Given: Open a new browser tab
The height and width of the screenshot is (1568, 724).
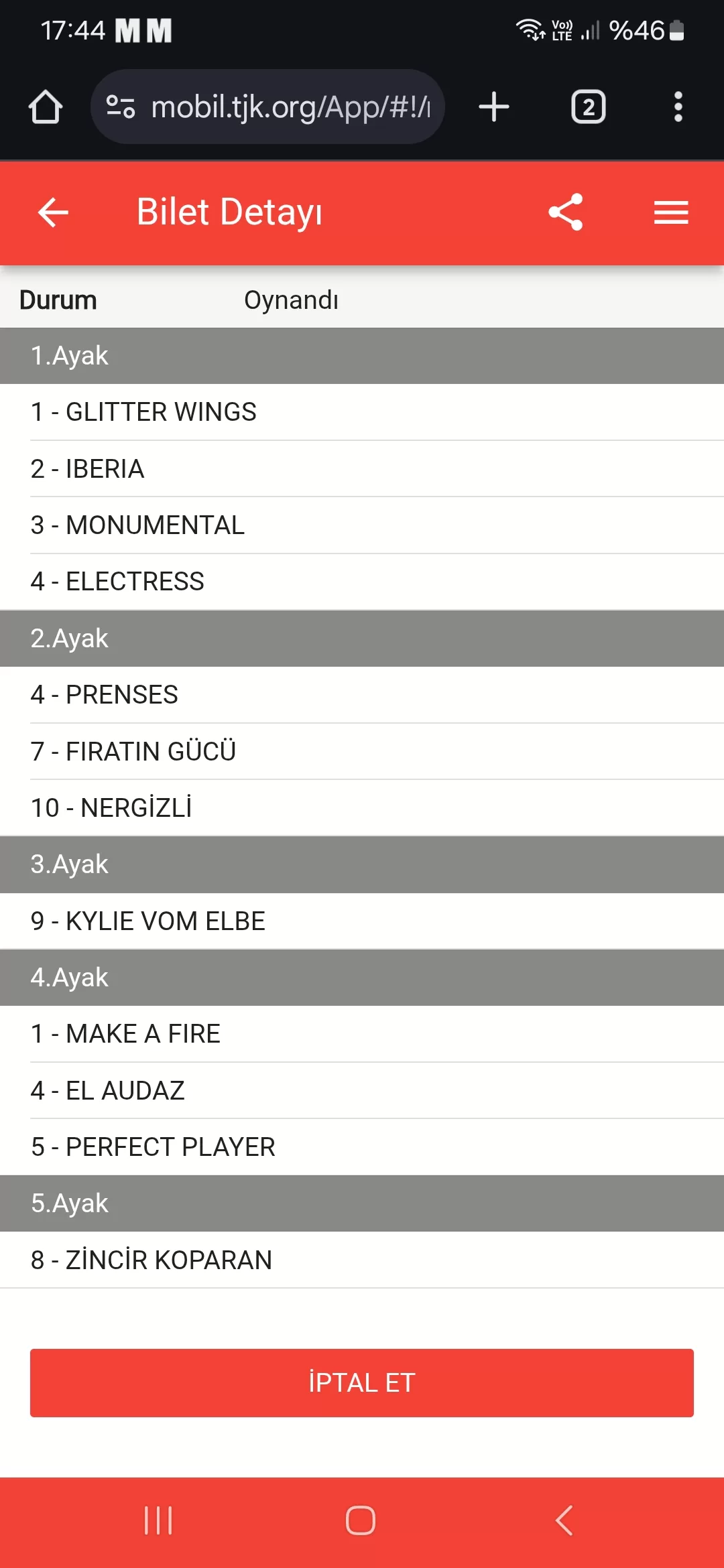Looking at the screenshot, I should click(x=494, y=107).
